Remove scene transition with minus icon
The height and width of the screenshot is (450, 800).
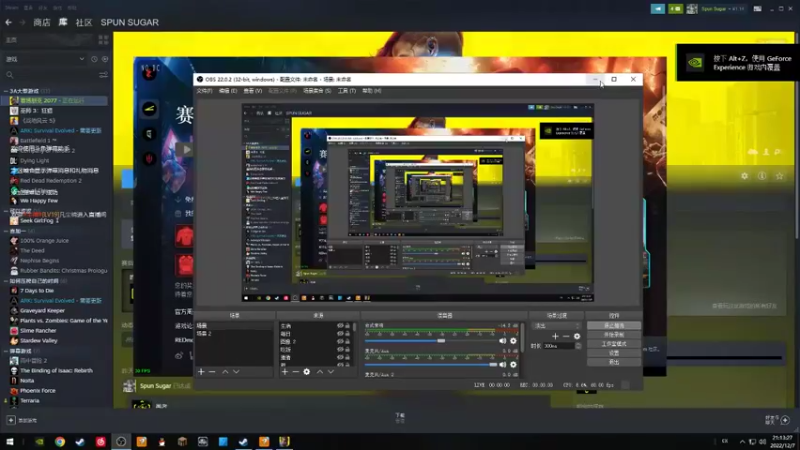coord(566,336)
